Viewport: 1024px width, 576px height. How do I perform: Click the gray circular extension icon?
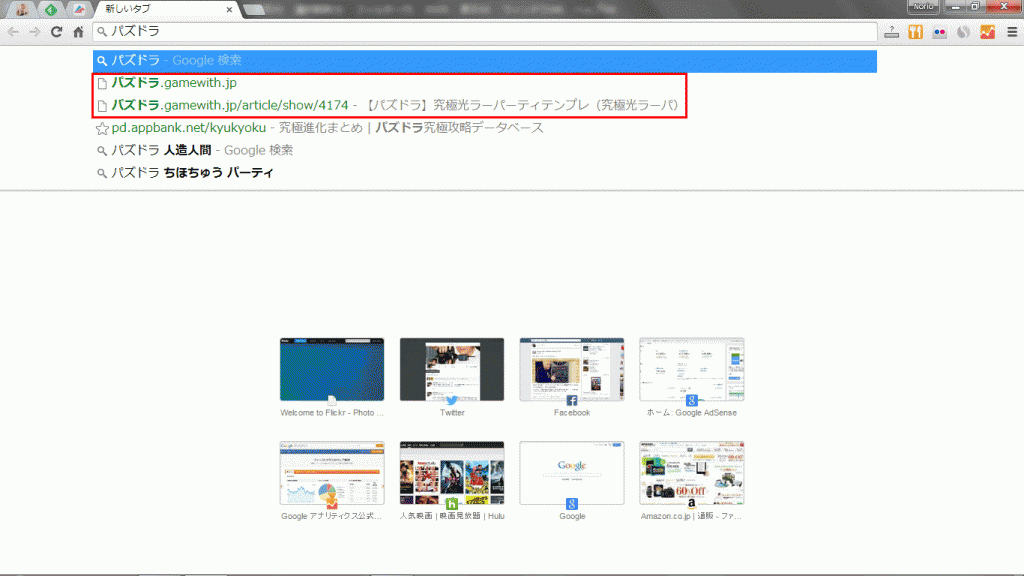pos(963,32)
